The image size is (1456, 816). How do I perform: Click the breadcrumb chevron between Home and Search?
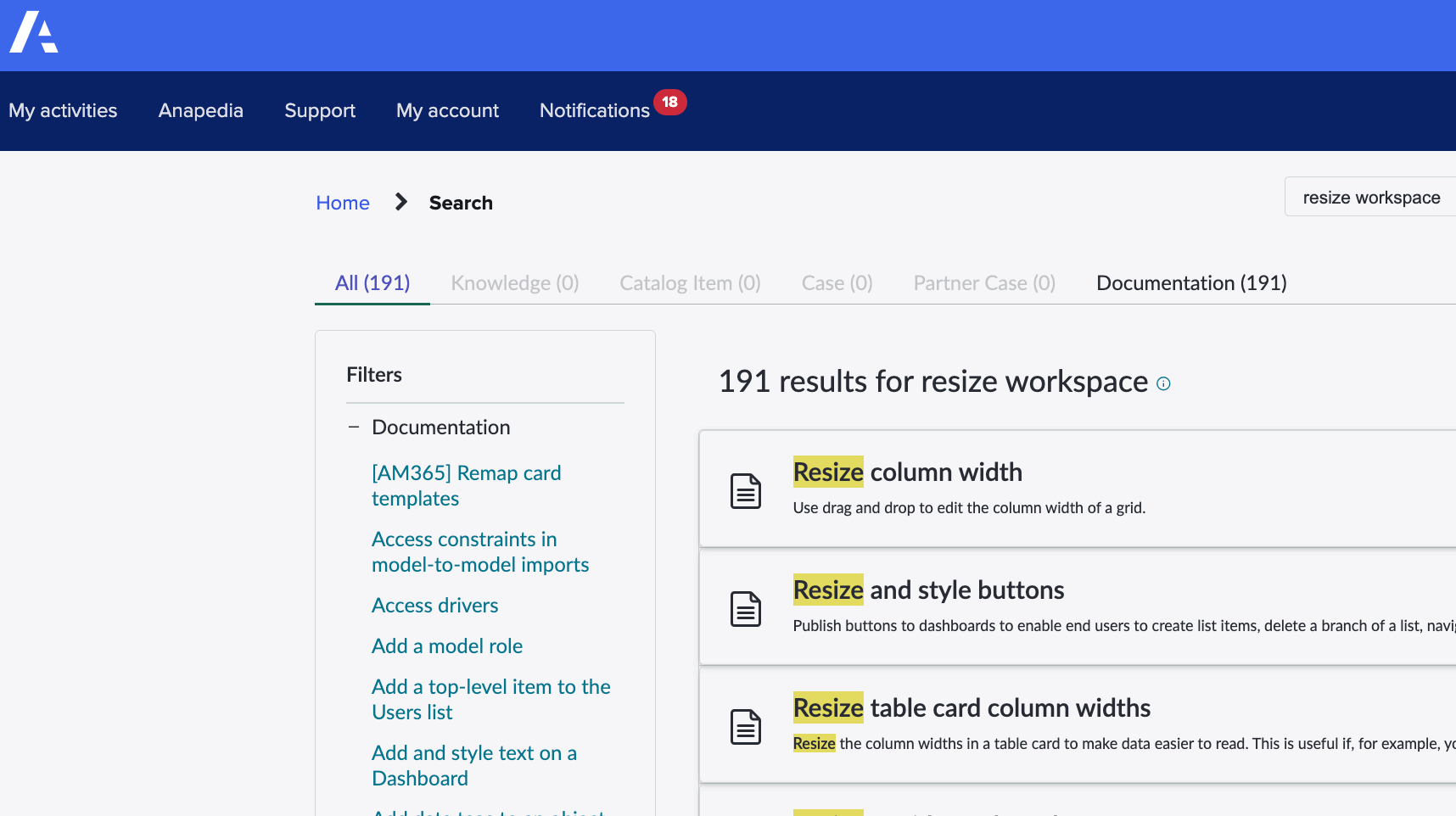[x=400, y=202]
